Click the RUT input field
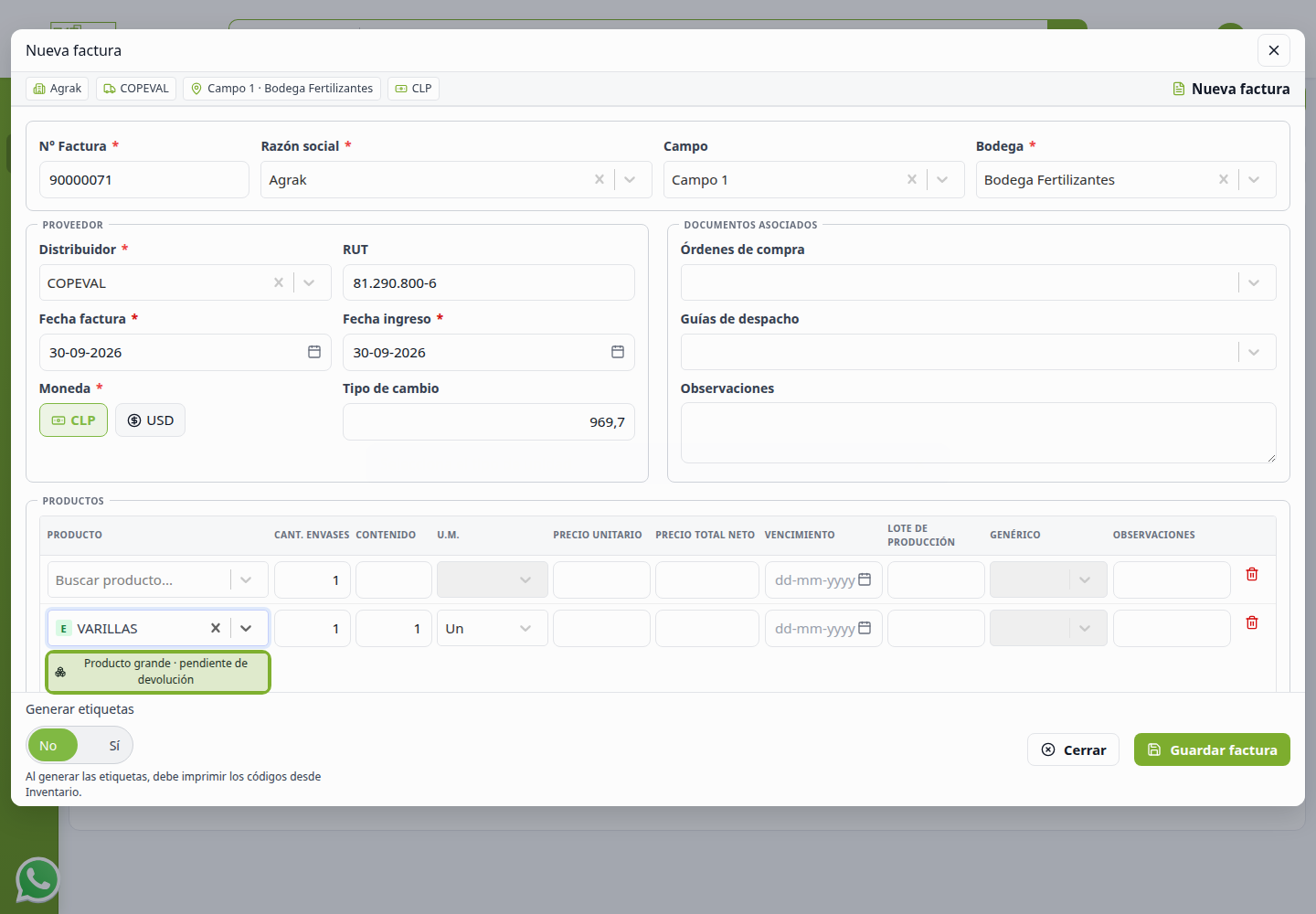 point(489,282)
